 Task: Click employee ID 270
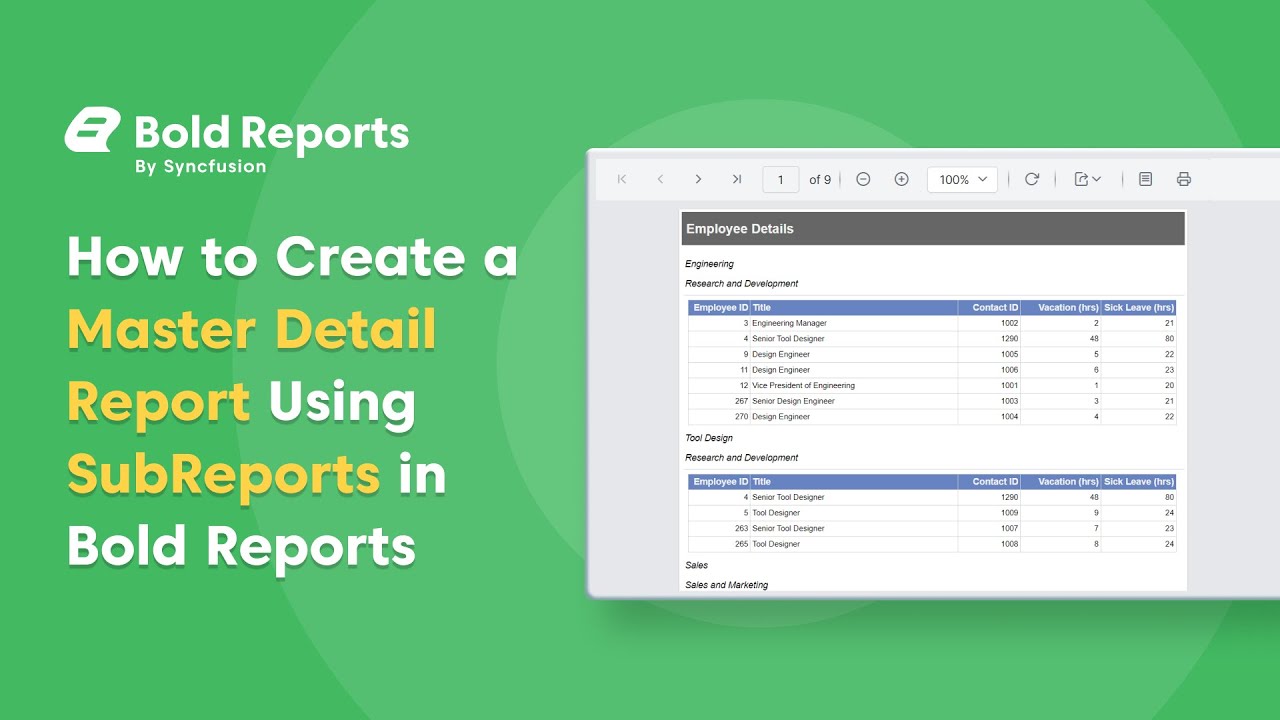coord(741,416)
